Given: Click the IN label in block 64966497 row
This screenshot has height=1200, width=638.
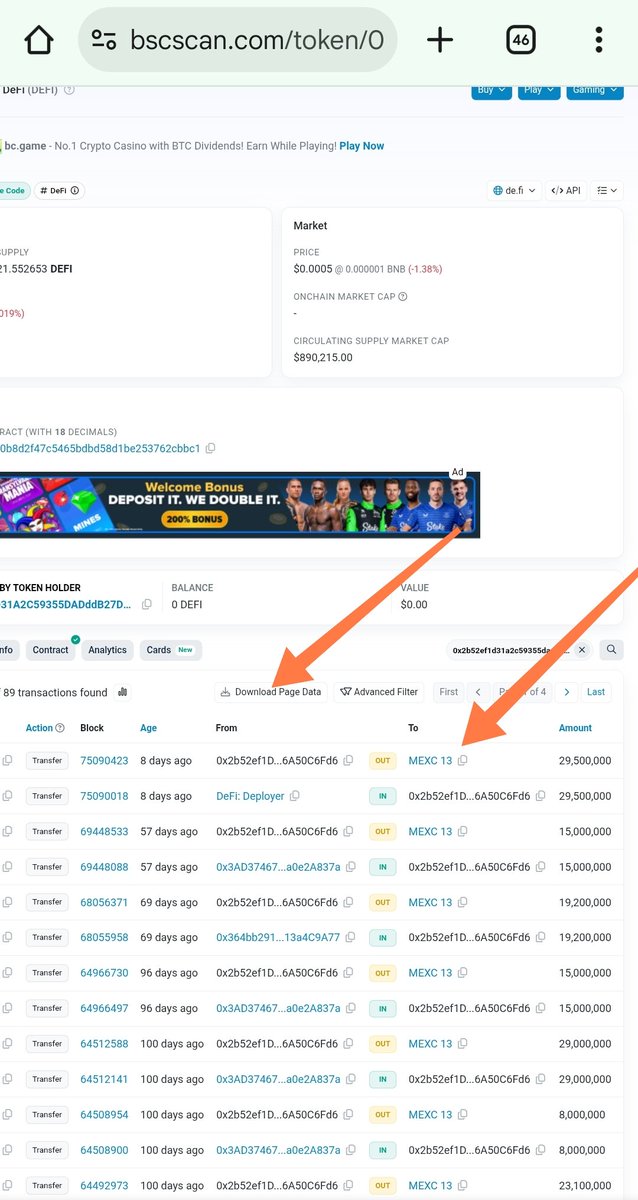Looking at the screenshot, I should tap(382, 1008).
